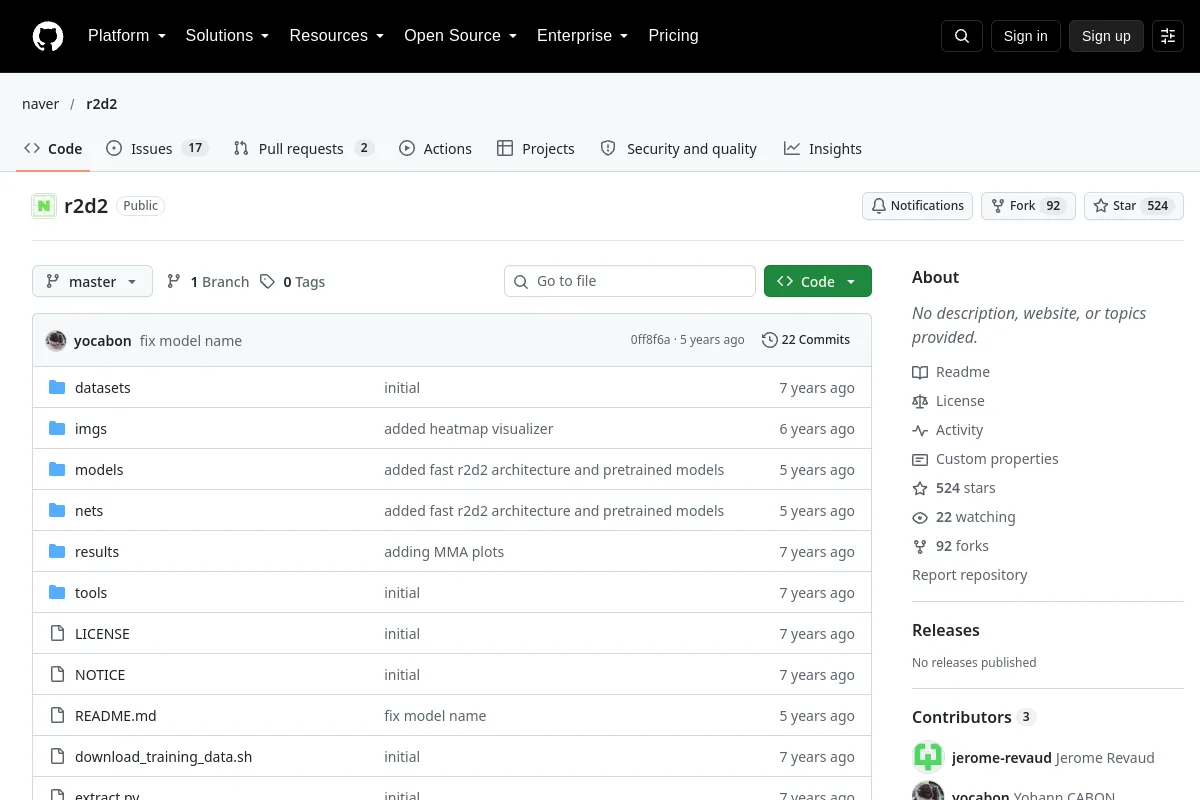Viewport: 1200px width, 800px height.
Task: Click the download_training_data.sh file icon
Action: [57, 756]
